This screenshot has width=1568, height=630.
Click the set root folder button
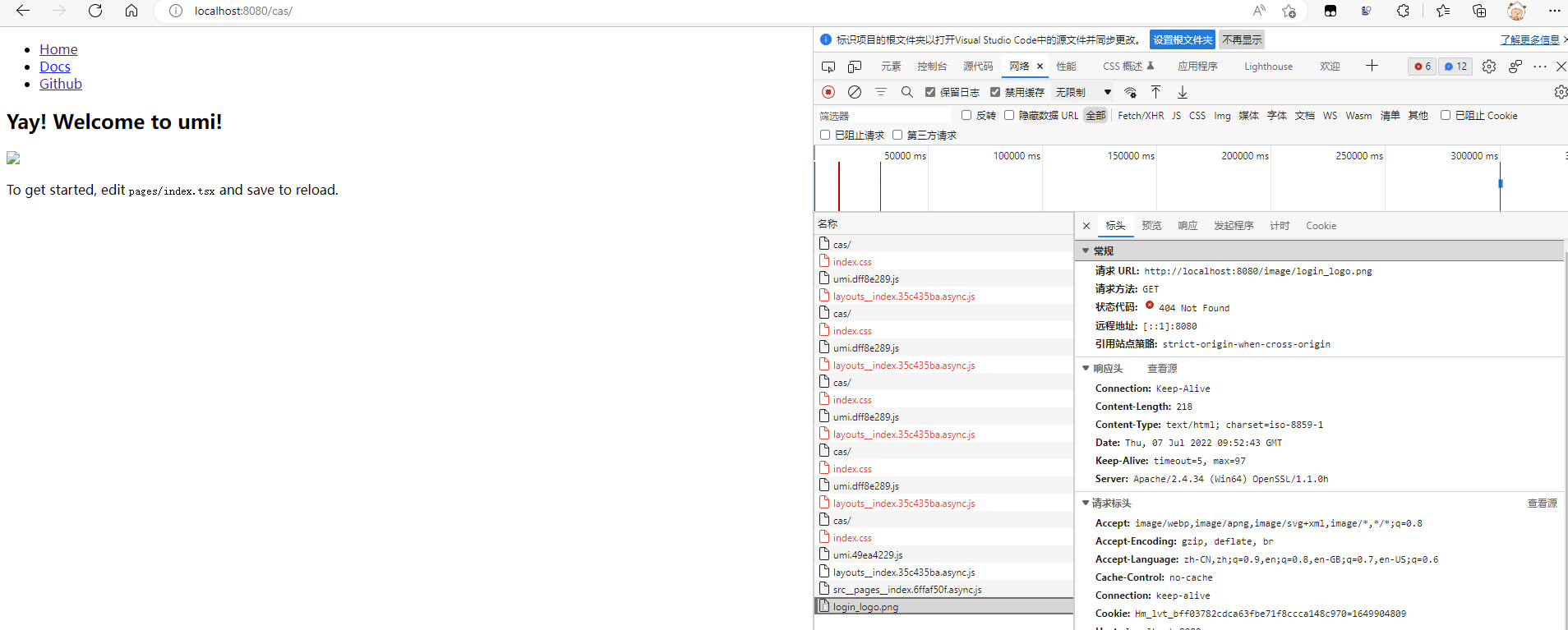coord(1183,39)
